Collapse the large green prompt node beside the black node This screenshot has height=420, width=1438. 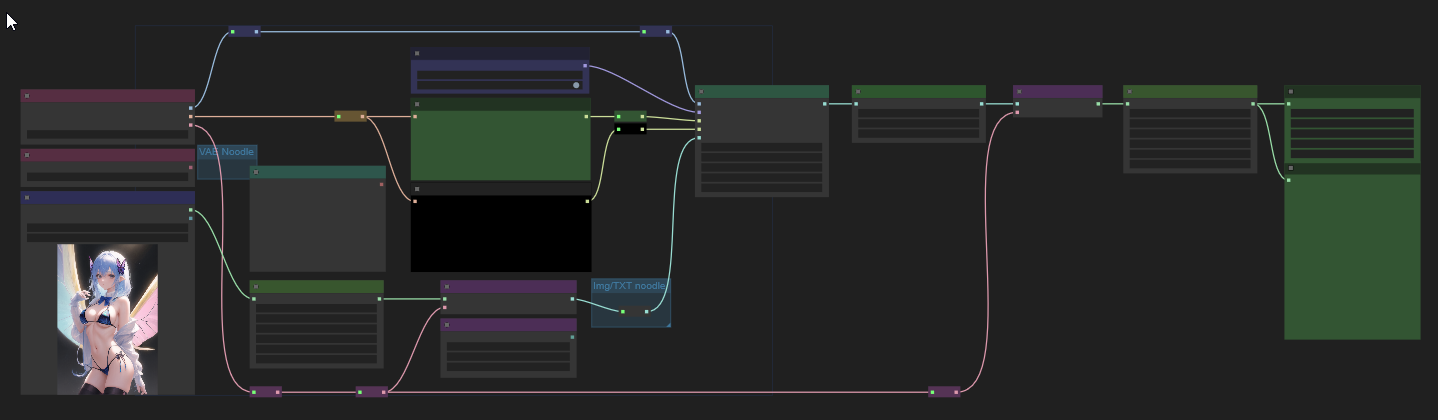(x=417, y=104)
